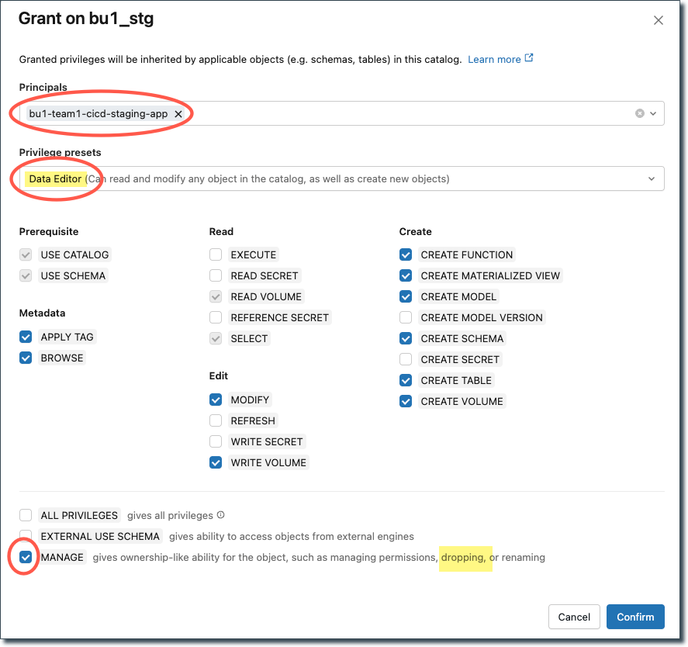Image resolution: width=688 pixels, height=647 pixels.
Task: Close the Grant on bu1_stg dialog
Action: click(657, 20)
